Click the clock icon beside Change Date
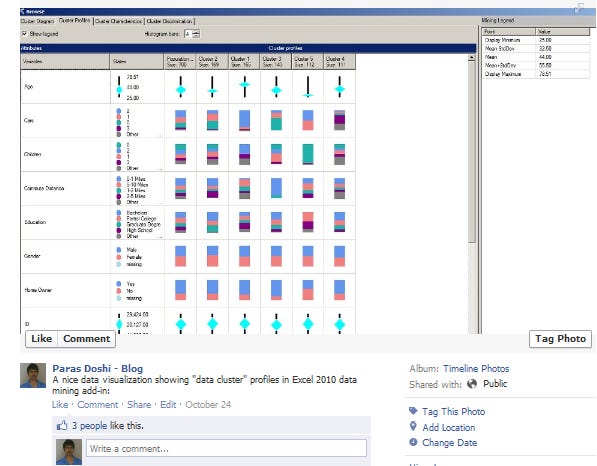Screen dimensions: 597x466 (x=413, y=442)
